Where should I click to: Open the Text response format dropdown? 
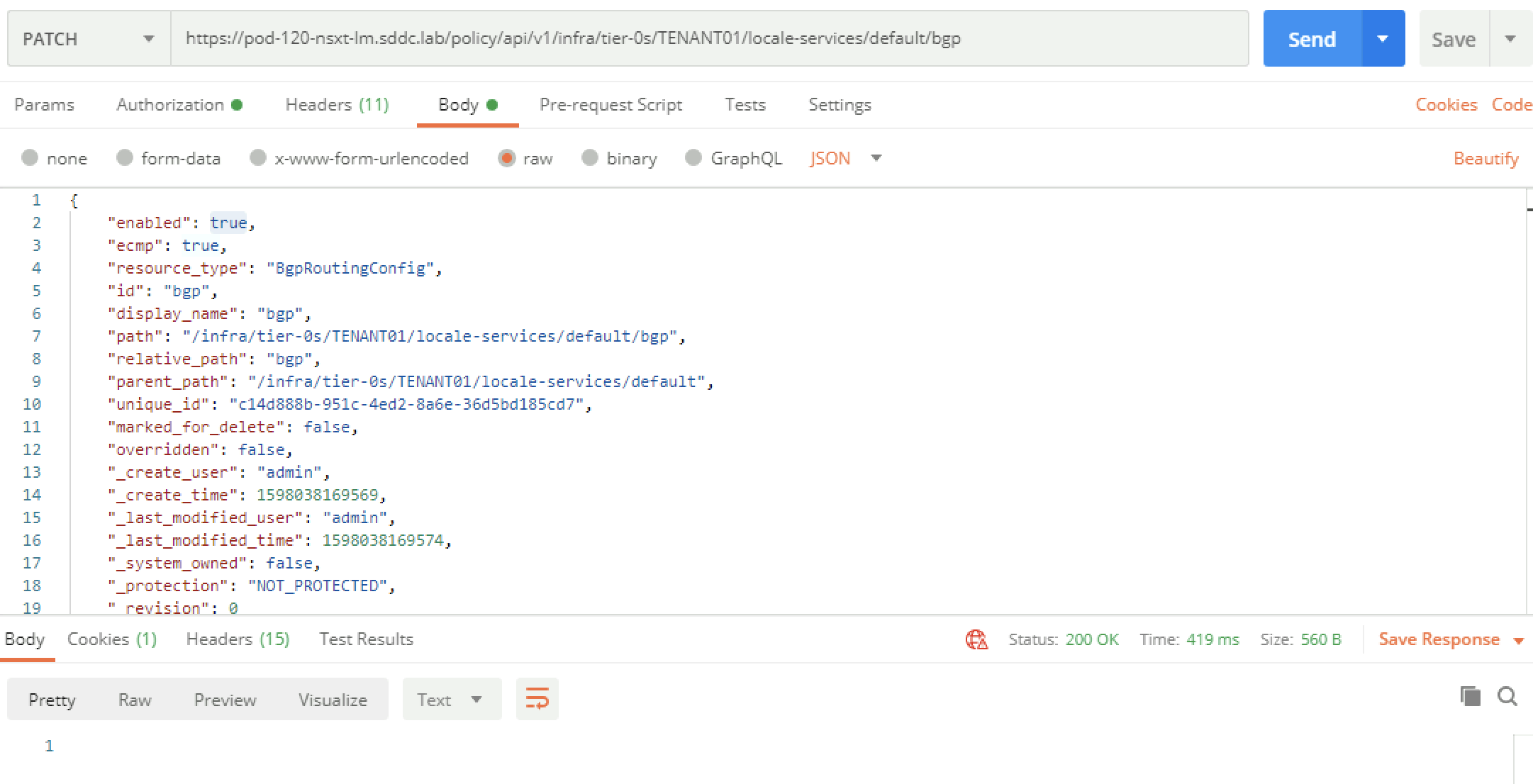[451, 700]
